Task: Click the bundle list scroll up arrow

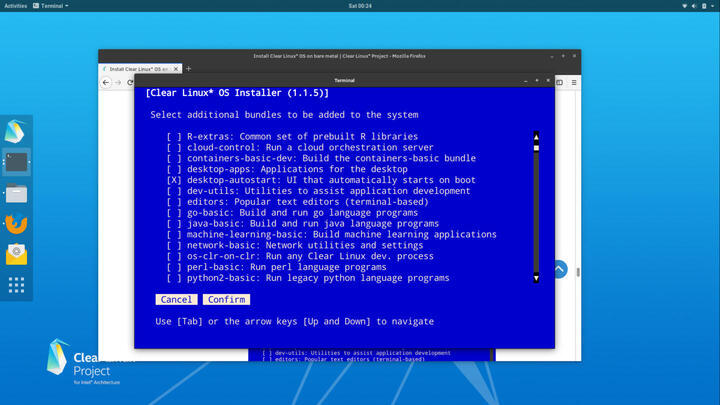Action: [x=536, y=137]
